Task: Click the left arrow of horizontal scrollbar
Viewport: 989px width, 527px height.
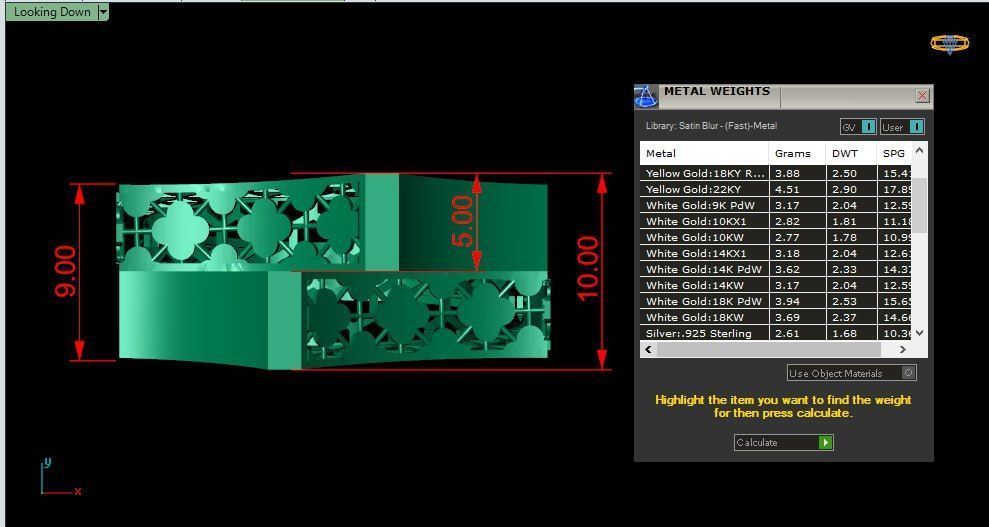Action: [649, 349]
